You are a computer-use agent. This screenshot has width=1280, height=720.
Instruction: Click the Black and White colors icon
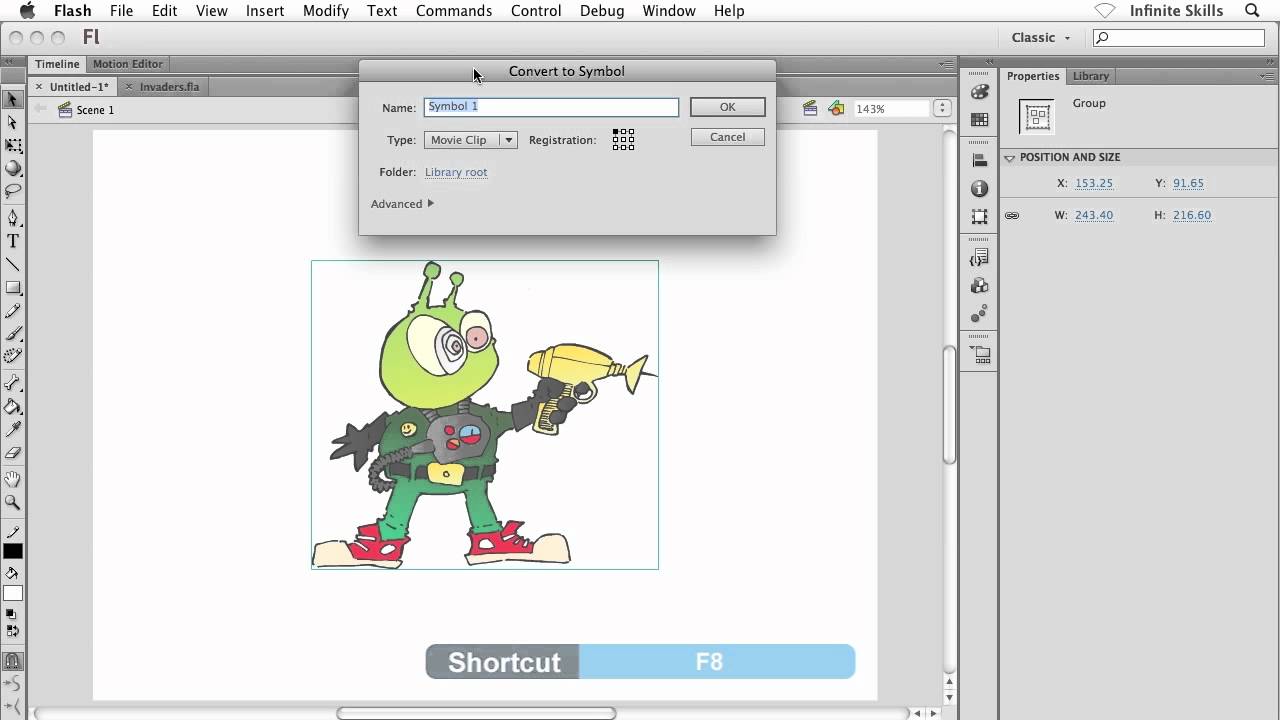(x=12, y=615)
